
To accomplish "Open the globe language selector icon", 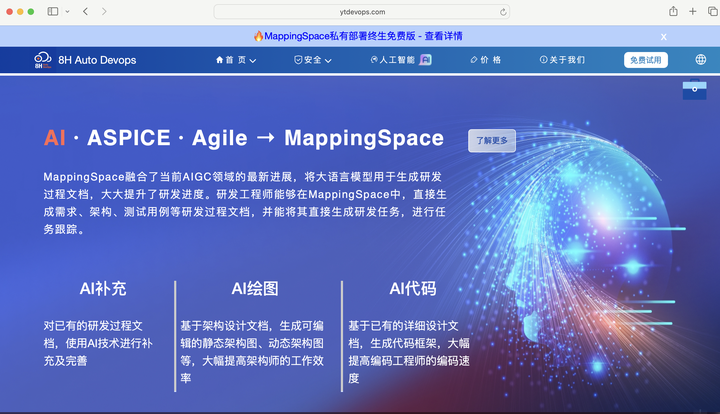I will 700,60.
